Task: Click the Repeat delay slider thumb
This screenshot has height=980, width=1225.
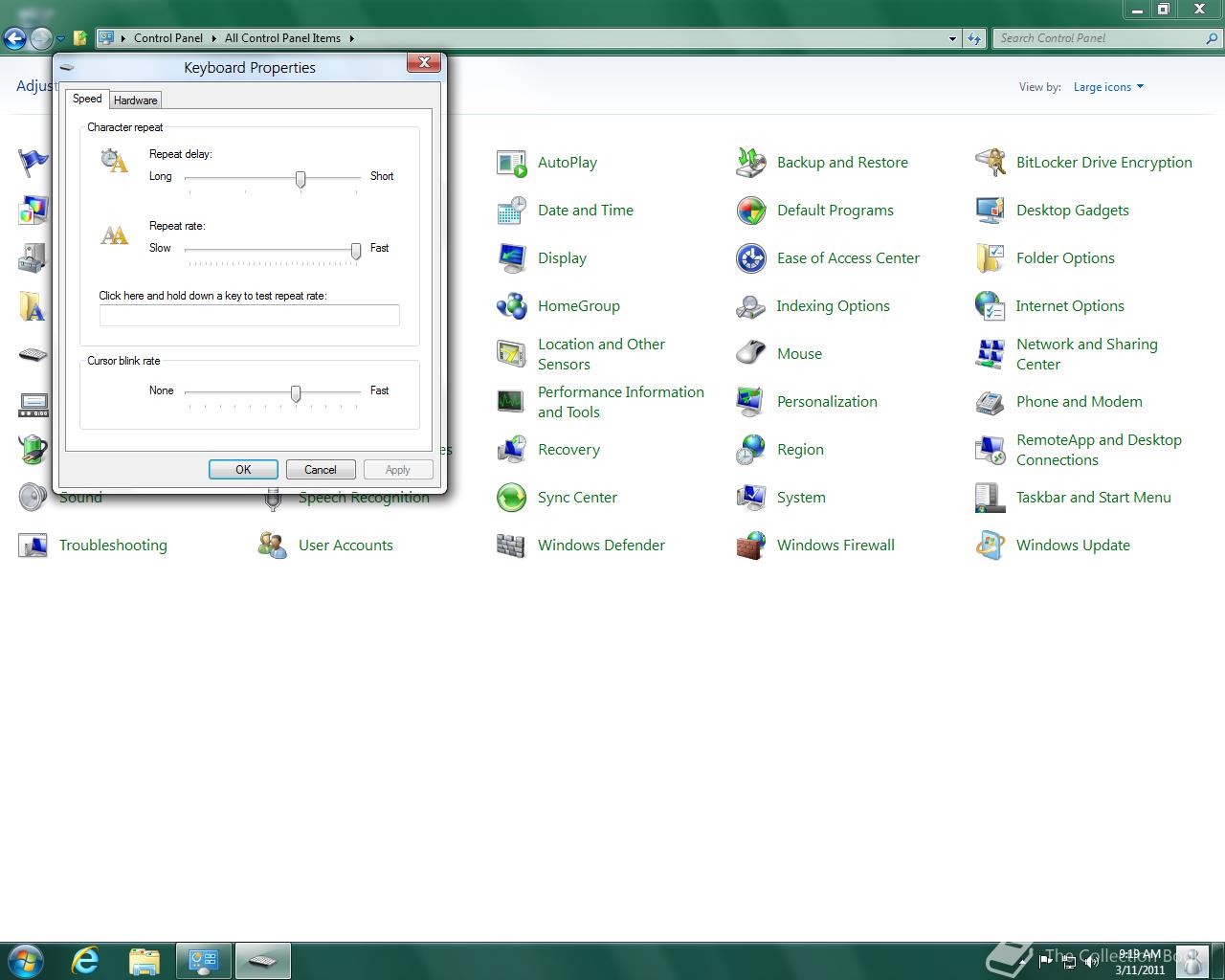Action: coord(301,179)
